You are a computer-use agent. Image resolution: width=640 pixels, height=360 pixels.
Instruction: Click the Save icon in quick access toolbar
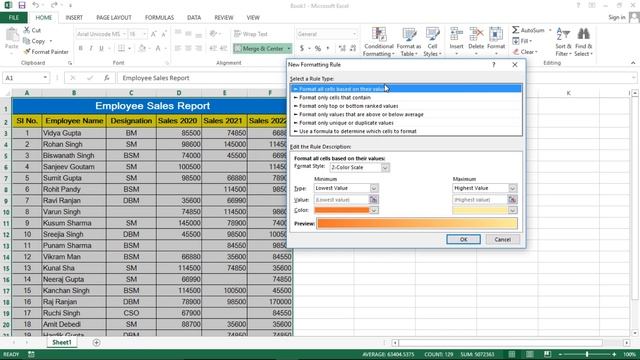click(22, 5)
